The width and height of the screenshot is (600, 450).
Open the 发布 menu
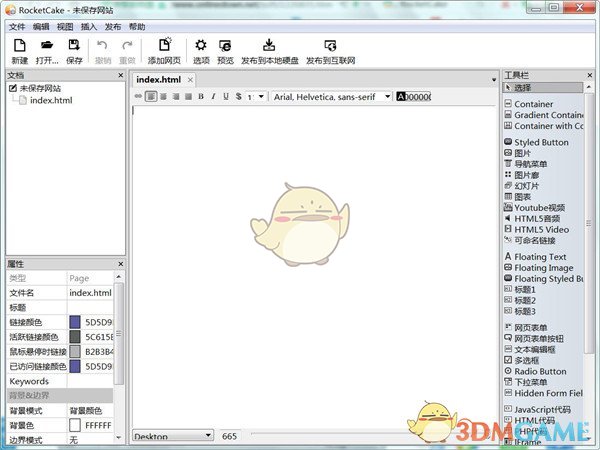click(112, 27)
